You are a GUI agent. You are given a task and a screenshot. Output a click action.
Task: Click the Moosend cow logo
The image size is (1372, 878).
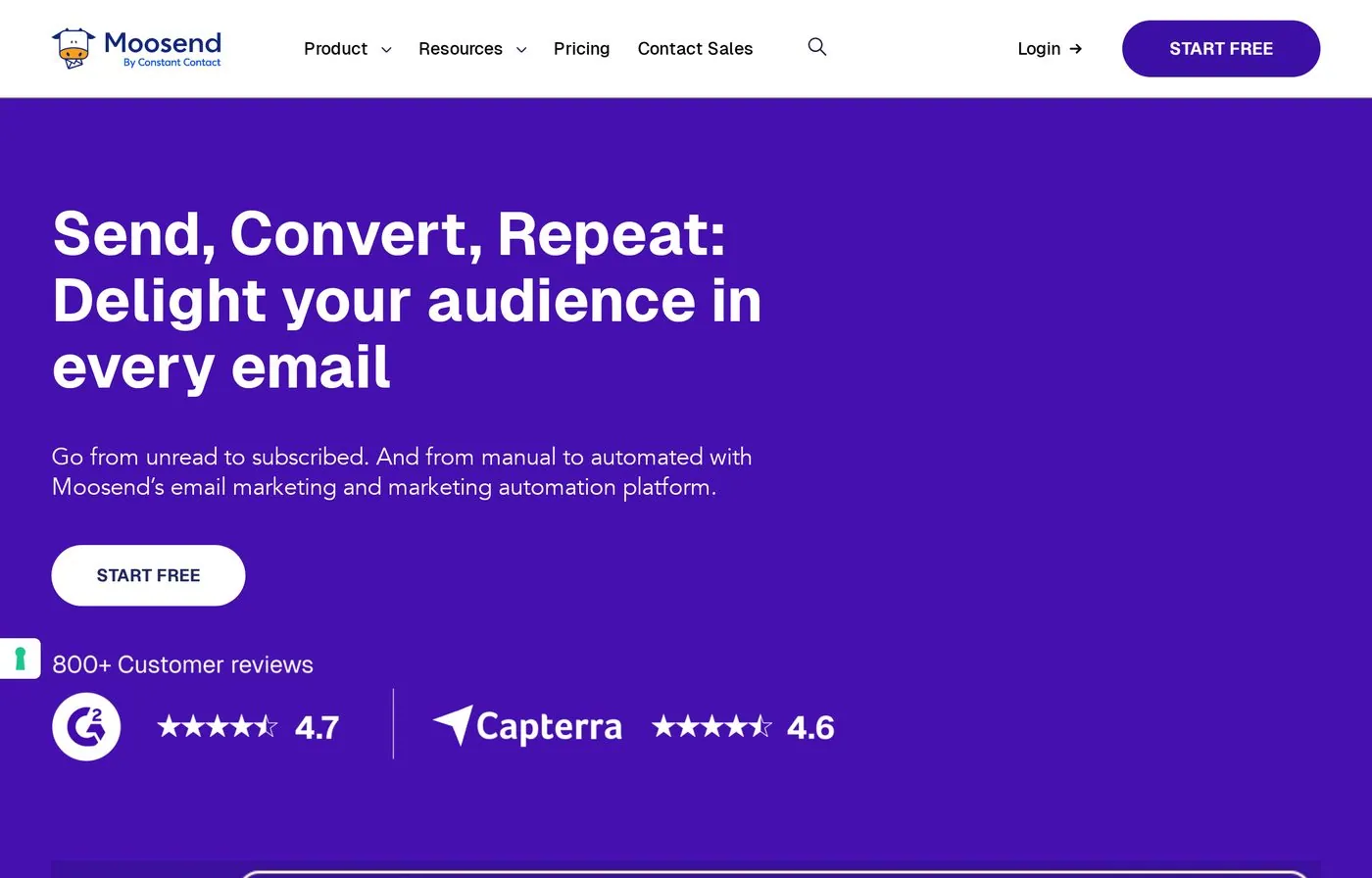click(x=73, y=48)
